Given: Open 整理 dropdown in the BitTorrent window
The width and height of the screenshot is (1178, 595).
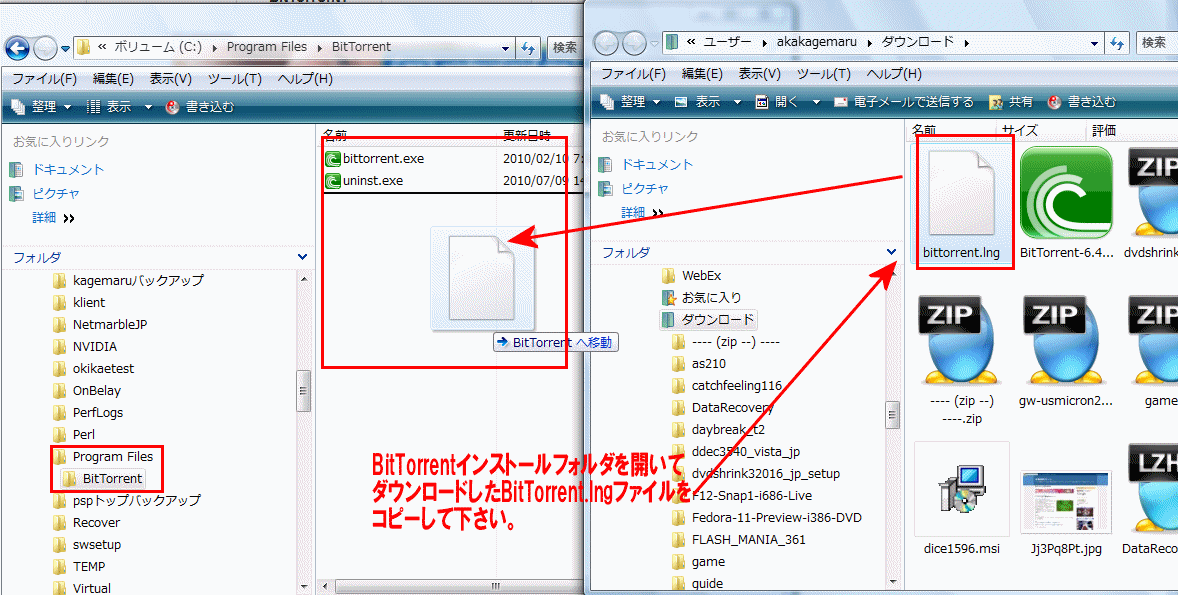Looking at the screenshot, I should (x=43, y=107).
